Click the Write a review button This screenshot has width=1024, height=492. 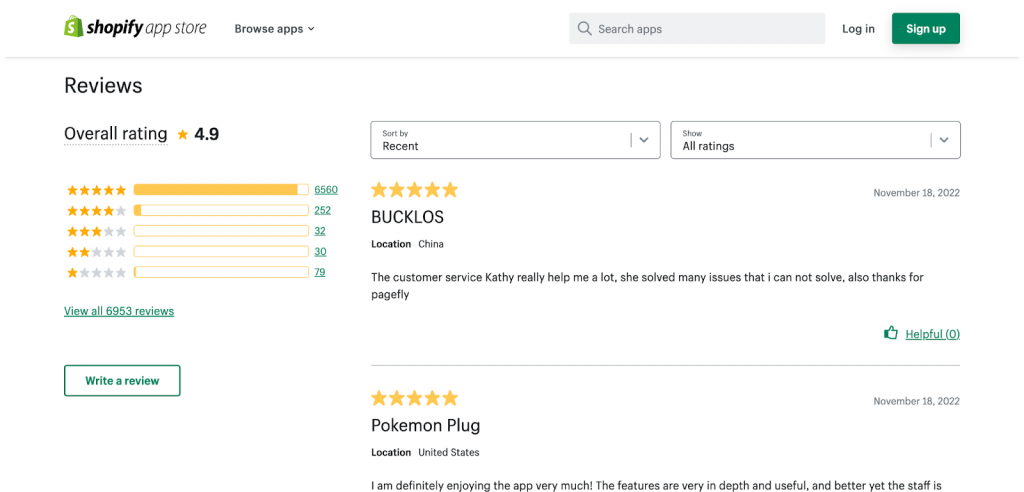click(x=122, y=380)
